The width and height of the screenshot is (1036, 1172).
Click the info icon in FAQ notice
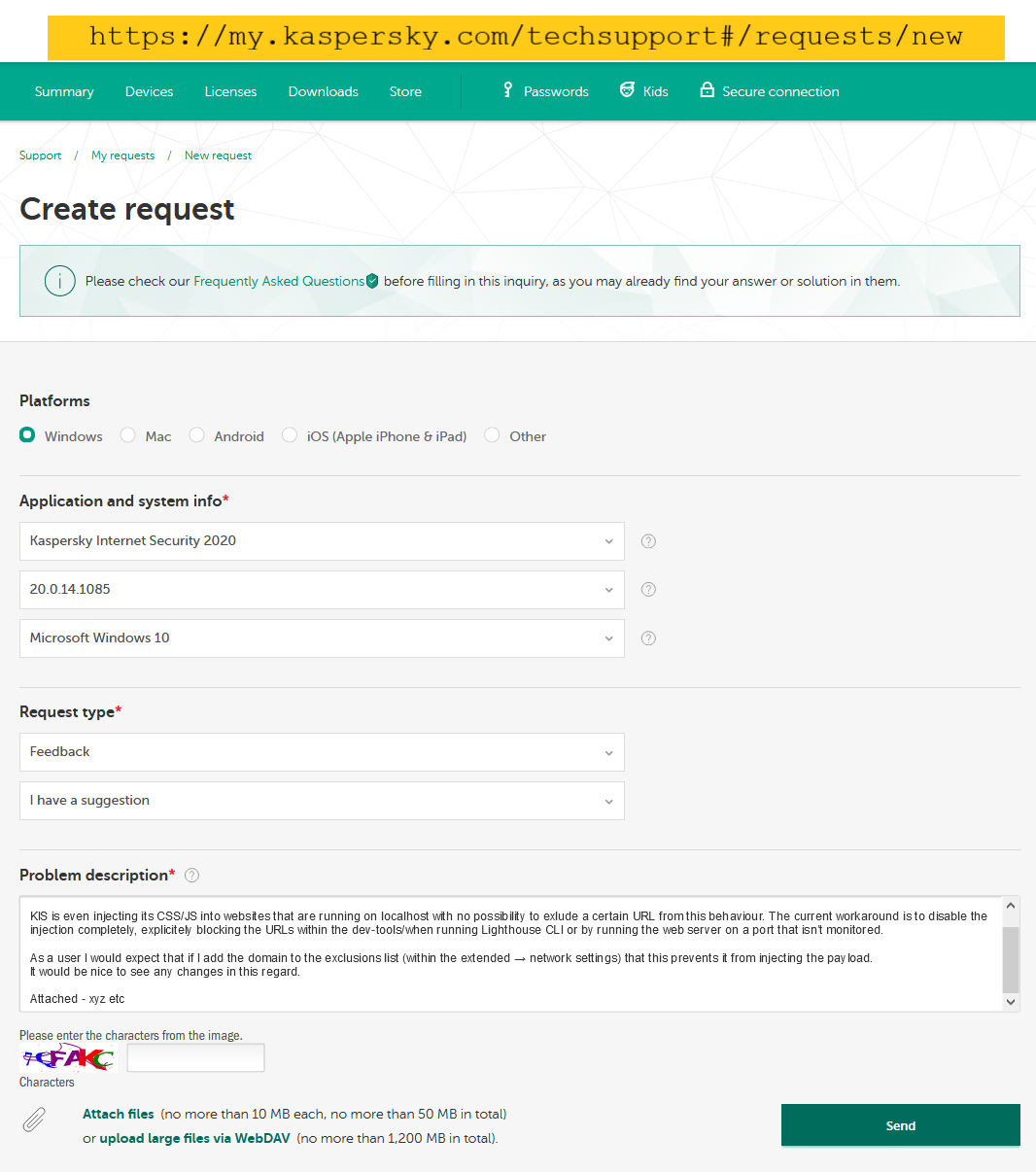point(59,281)
